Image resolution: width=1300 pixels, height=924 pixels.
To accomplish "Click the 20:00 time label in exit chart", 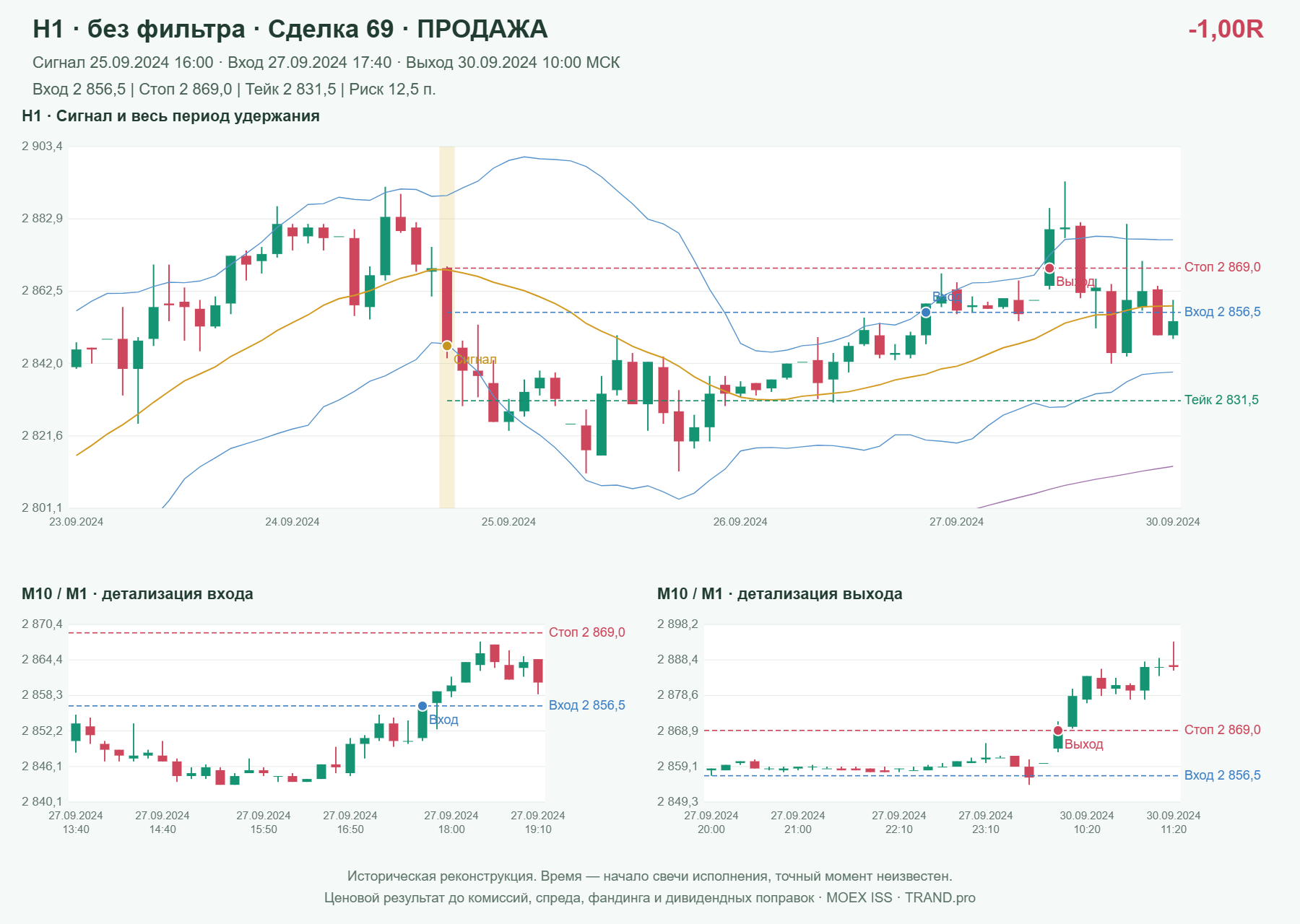I will click(x=711, y=829).
